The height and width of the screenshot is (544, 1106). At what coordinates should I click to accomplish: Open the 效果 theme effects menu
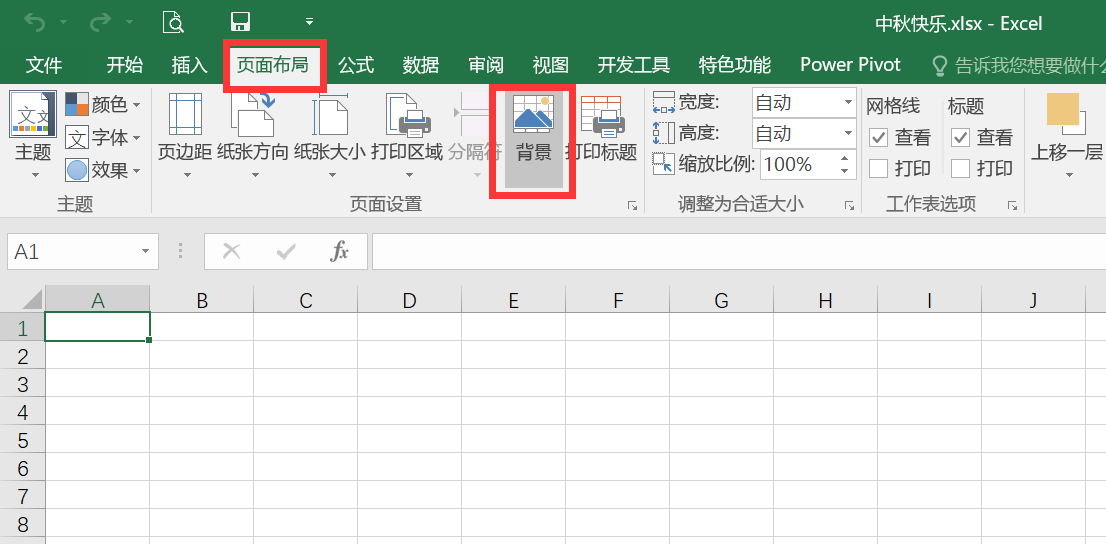coord(103,170)
